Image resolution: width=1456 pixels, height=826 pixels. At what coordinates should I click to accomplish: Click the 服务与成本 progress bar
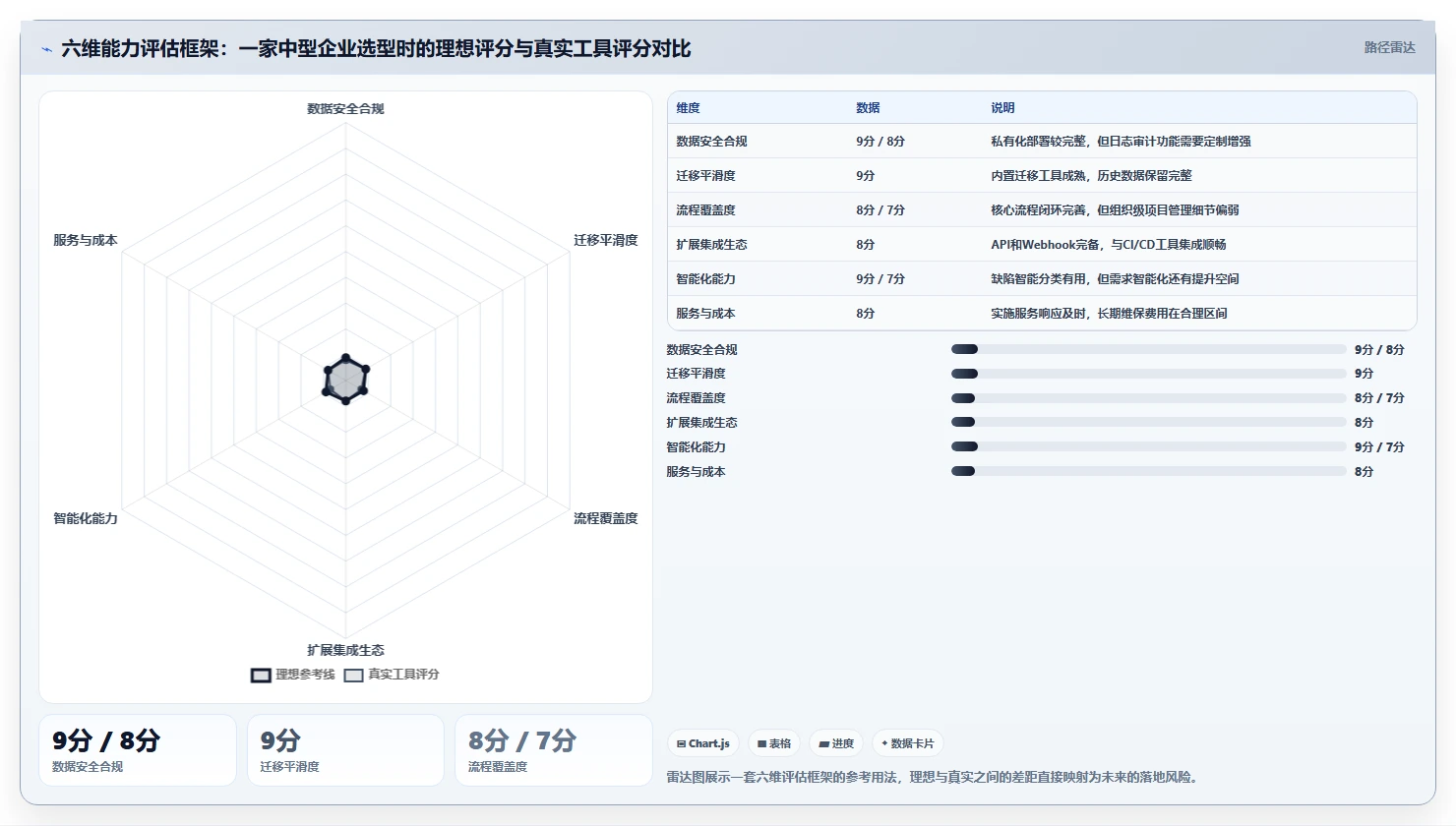click(1148, 471)
